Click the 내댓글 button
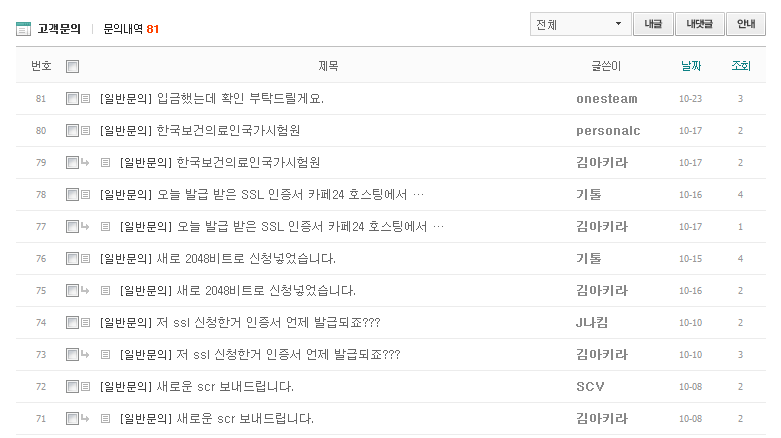The image size is (781, 438). pyautogui.click(x=700, y=24)
